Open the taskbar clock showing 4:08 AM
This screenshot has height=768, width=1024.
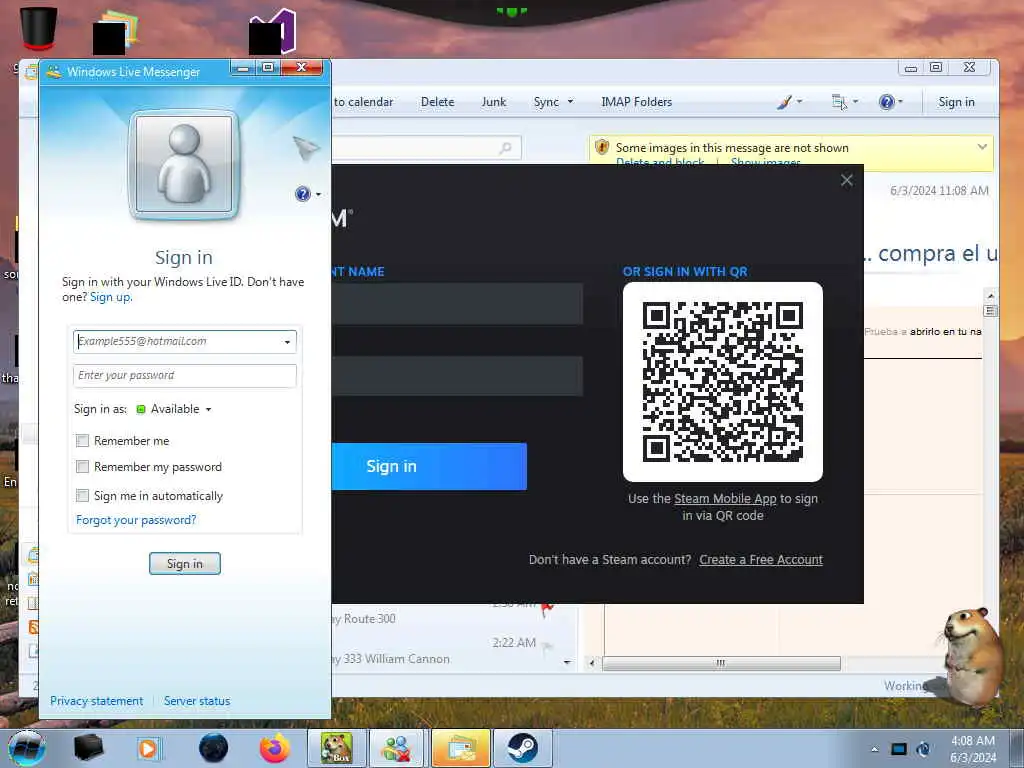972,749
